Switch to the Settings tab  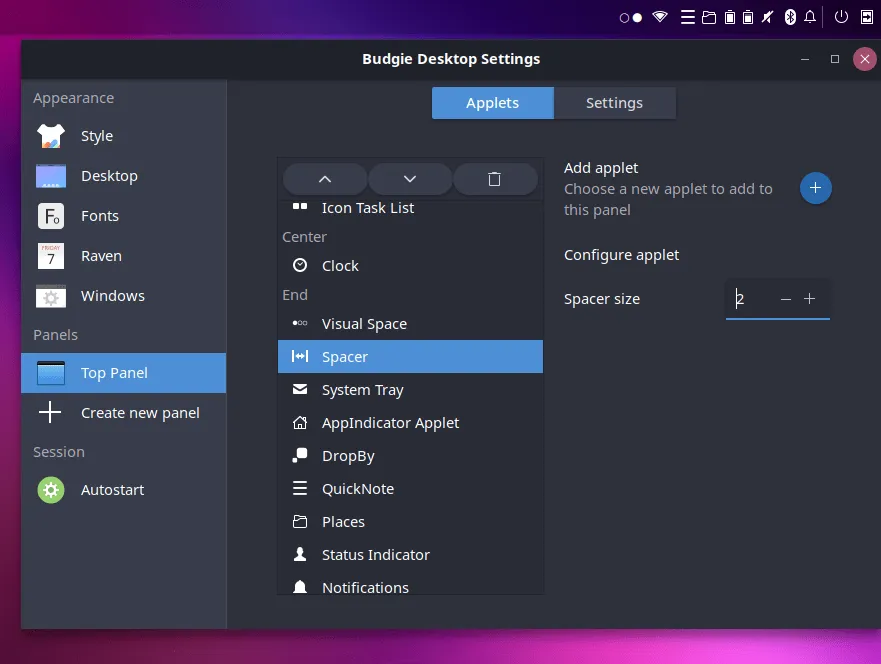coord(614,103)
